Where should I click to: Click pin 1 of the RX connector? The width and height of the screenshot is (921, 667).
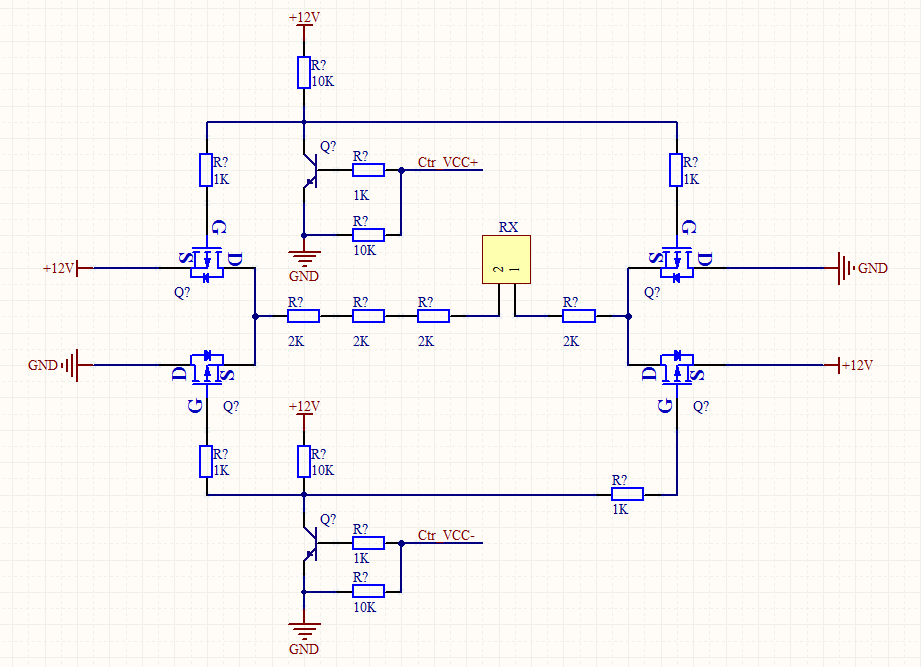click(515, 301)
